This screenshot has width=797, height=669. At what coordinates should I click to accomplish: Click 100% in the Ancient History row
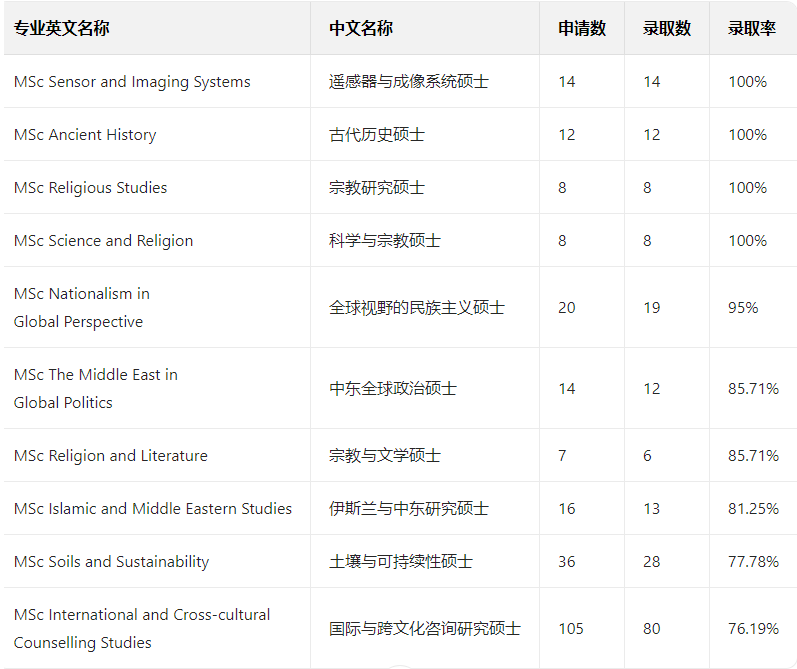[x=747, y=135]
